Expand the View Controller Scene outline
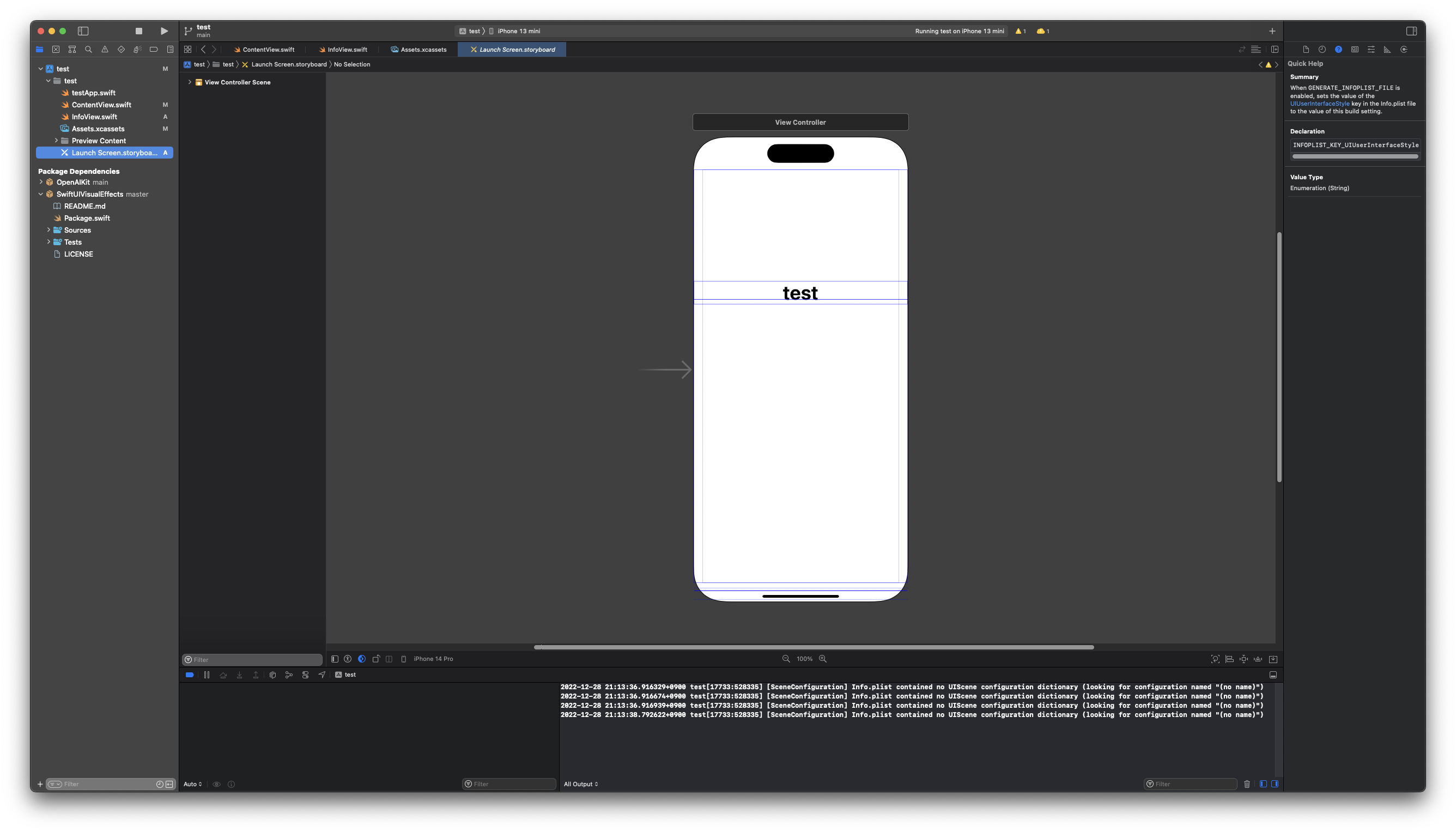The height and width of the screenshot is (832, 1456). (190, 82)
